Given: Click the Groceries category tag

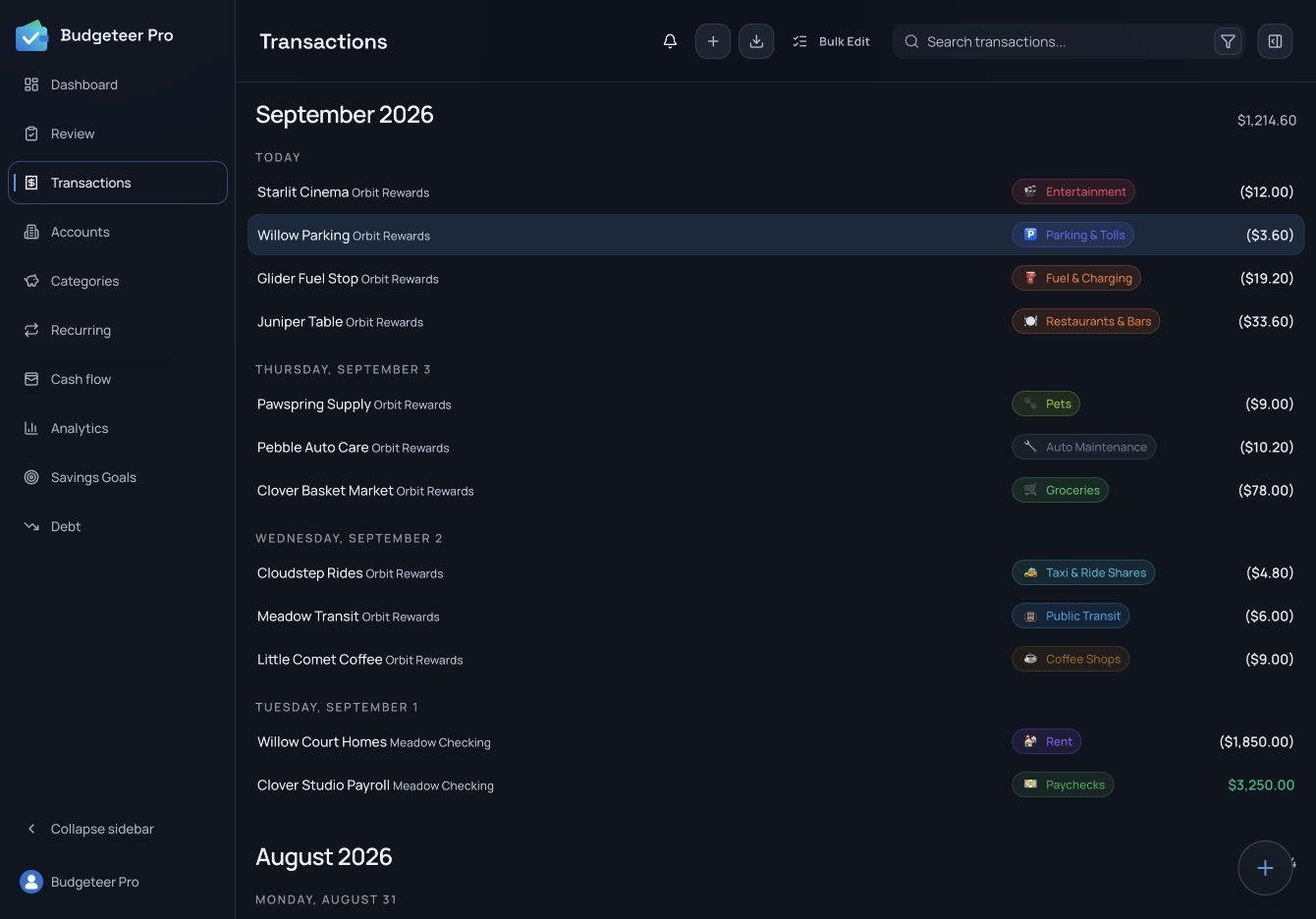Looking at the screenshot, I should 1061,490.
